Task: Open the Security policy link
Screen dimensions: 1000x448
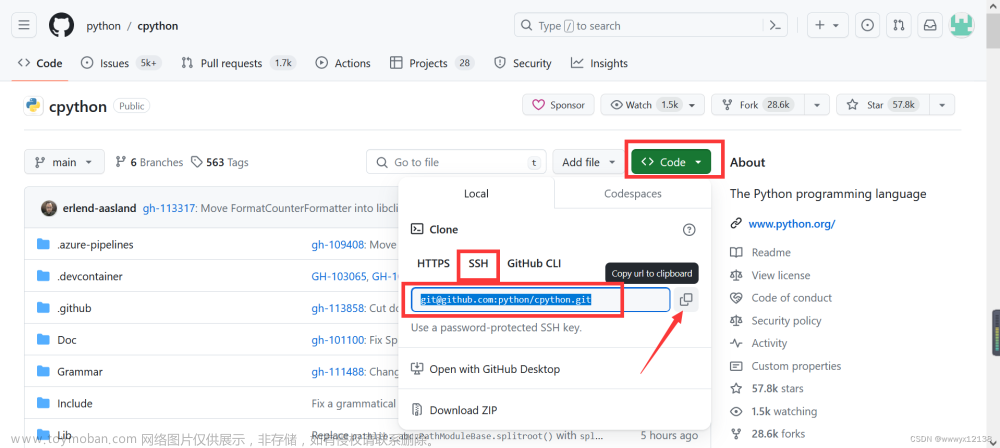Action: (786, 321)
